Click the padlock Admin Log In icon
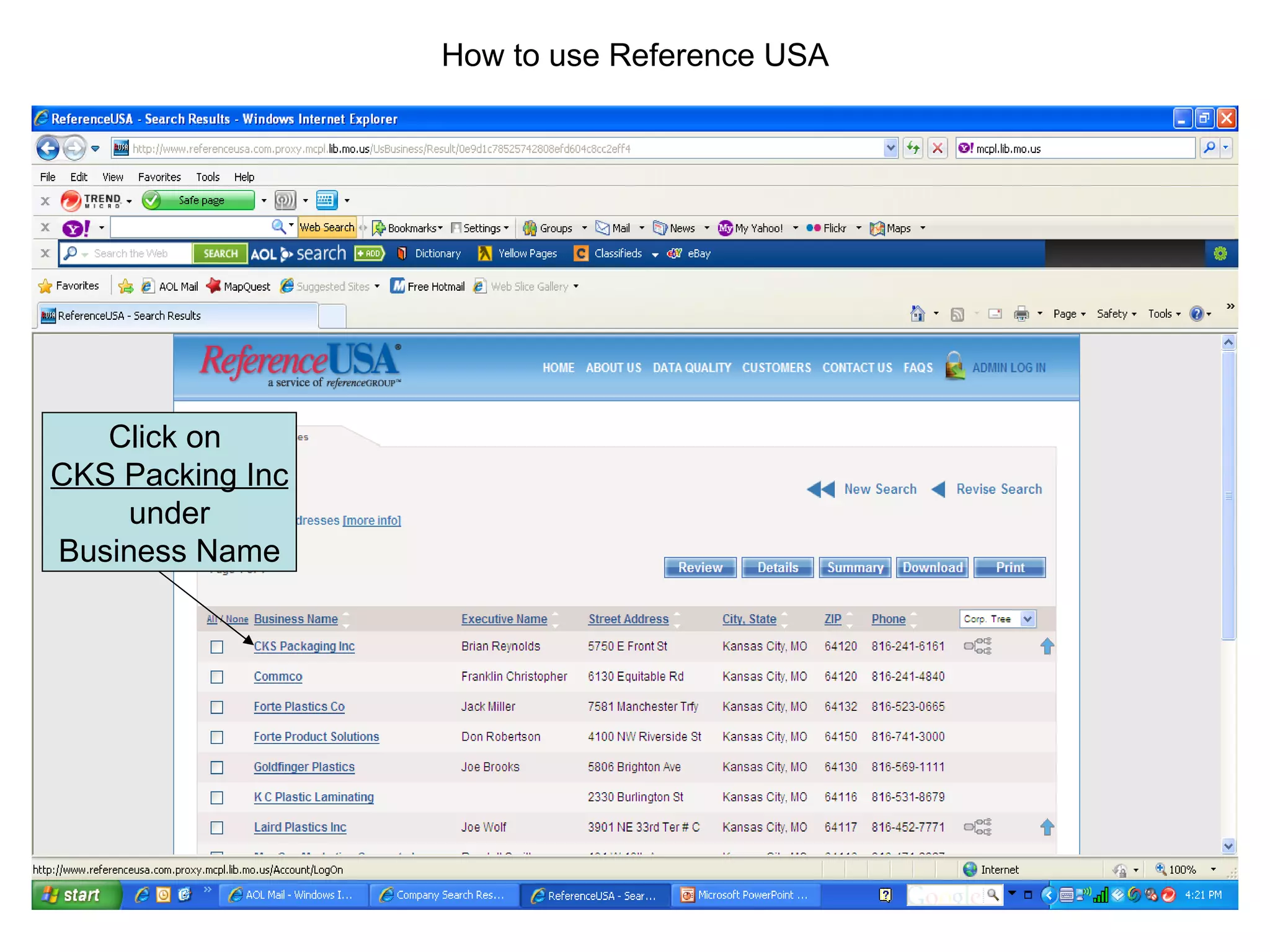The image size is (1270, 952). coord(955,366)
